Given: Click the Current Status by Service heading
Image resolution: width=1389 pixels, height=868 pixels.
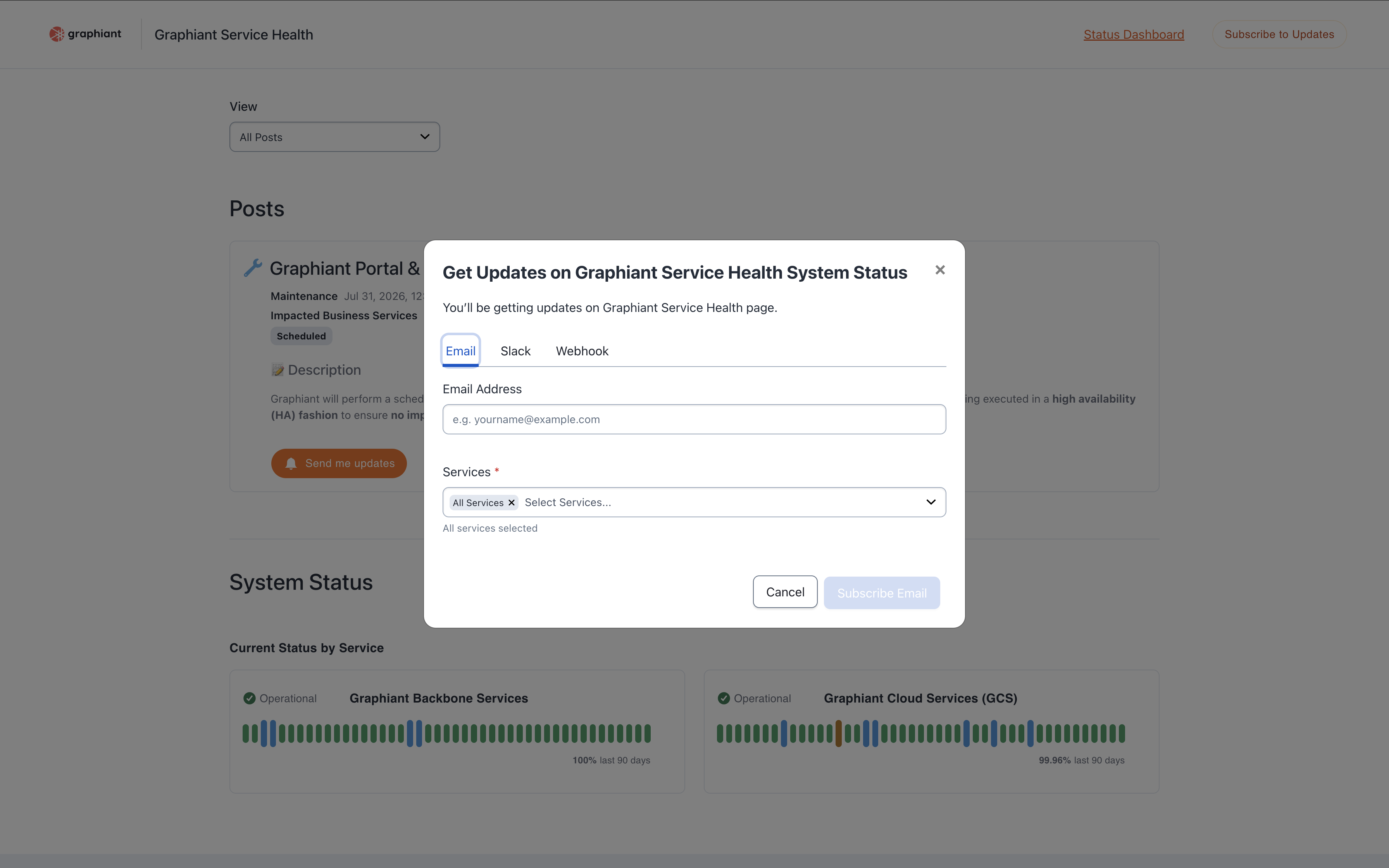Looking at the screenshot, I should pos(307,648).
